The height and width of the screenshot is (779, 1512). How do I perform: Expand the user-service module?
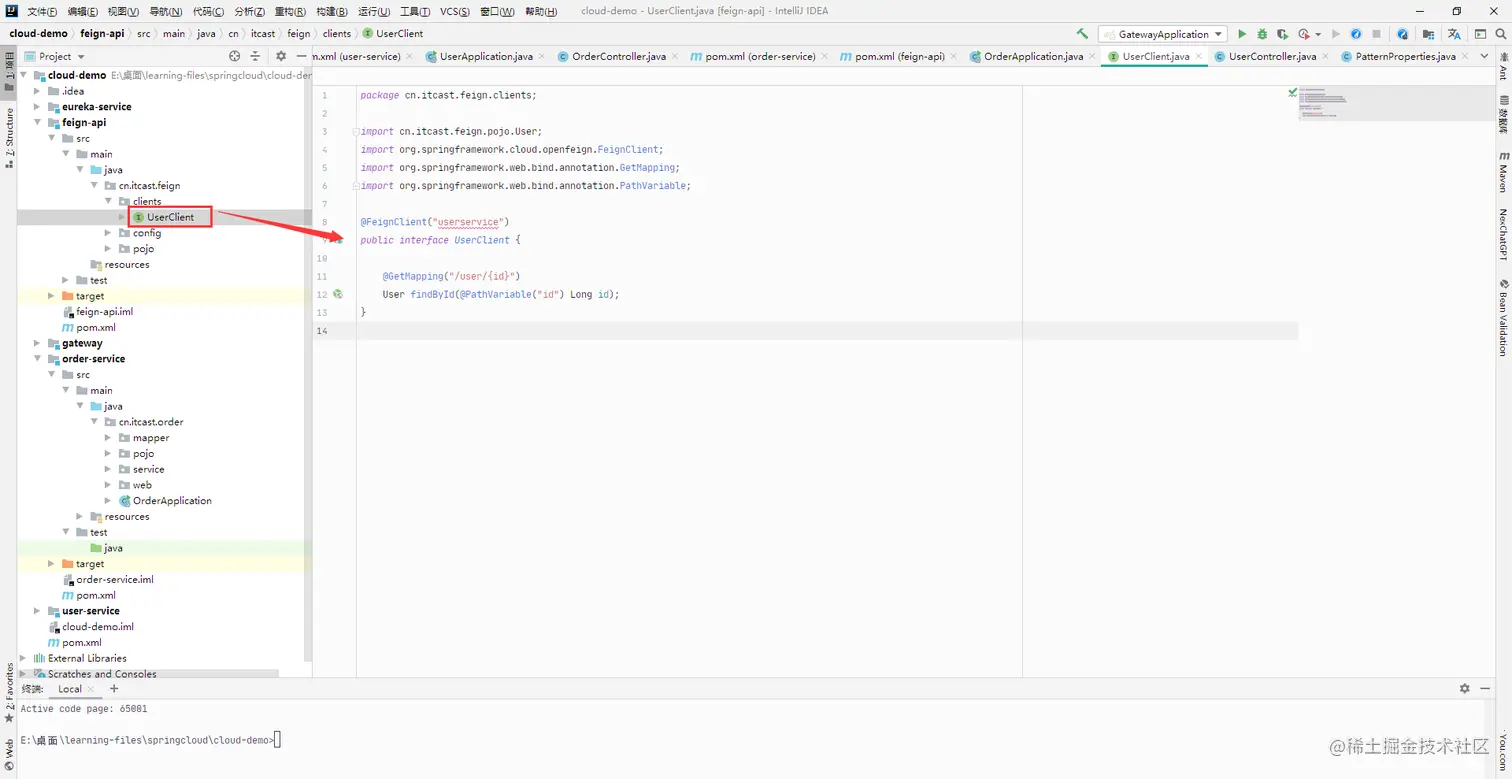[x=38, y=611]
